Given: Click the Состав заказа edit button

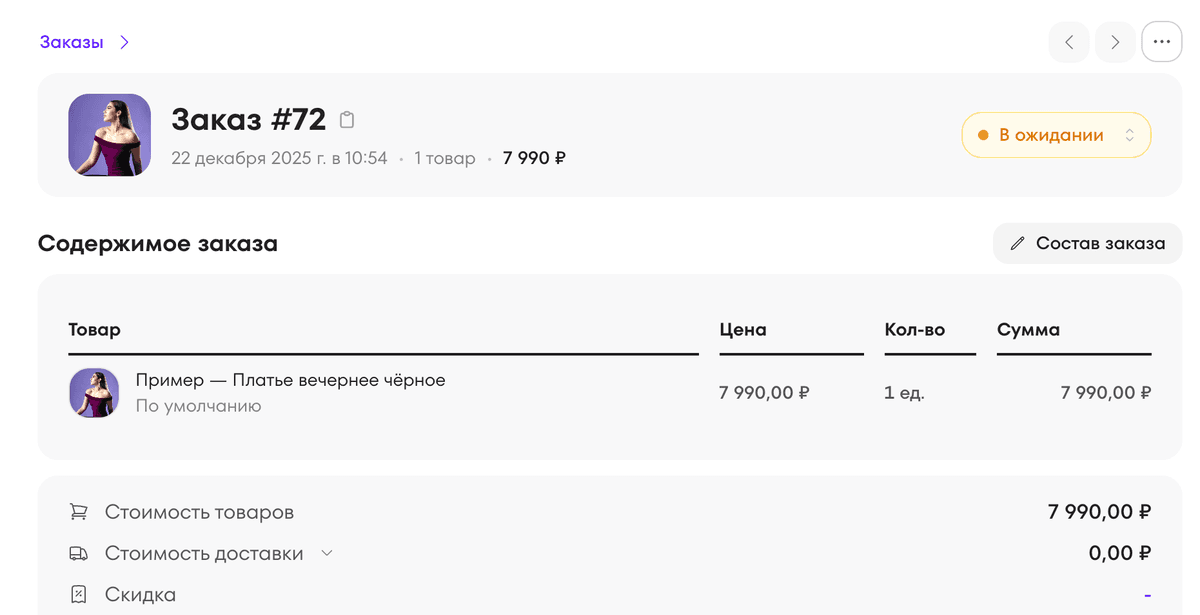Looking at the screenshot, I should (1087, 243).
